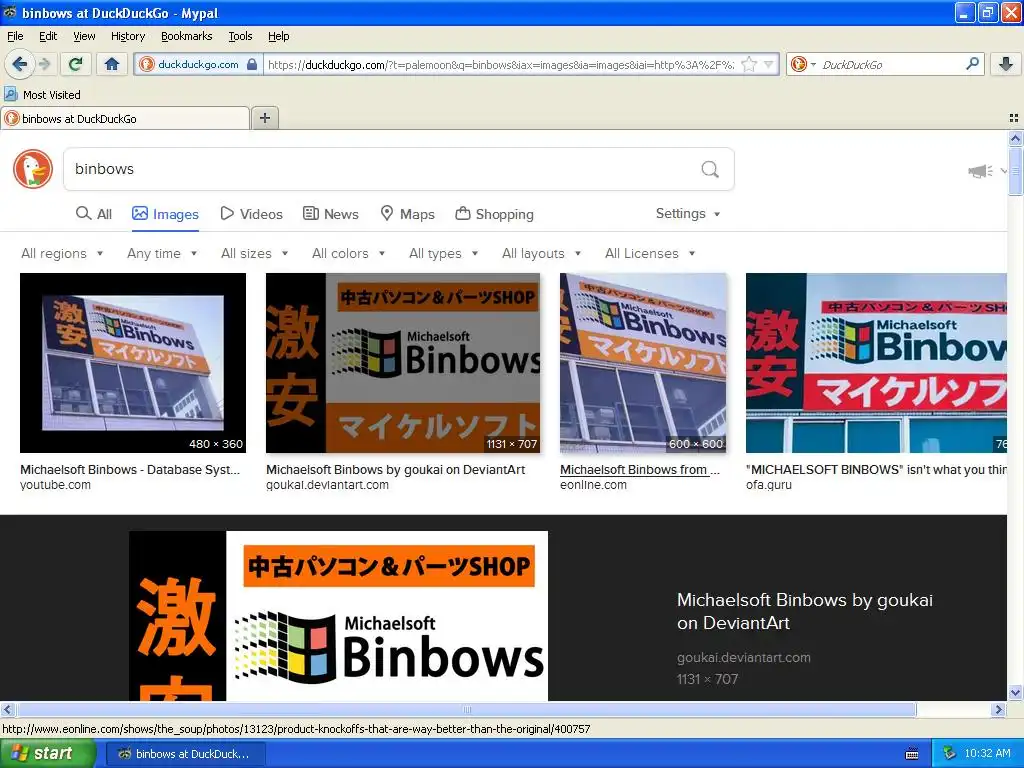This screenshot has height=768, width=1024.
Task: Click the Forward arrow button
Action: 44,64
